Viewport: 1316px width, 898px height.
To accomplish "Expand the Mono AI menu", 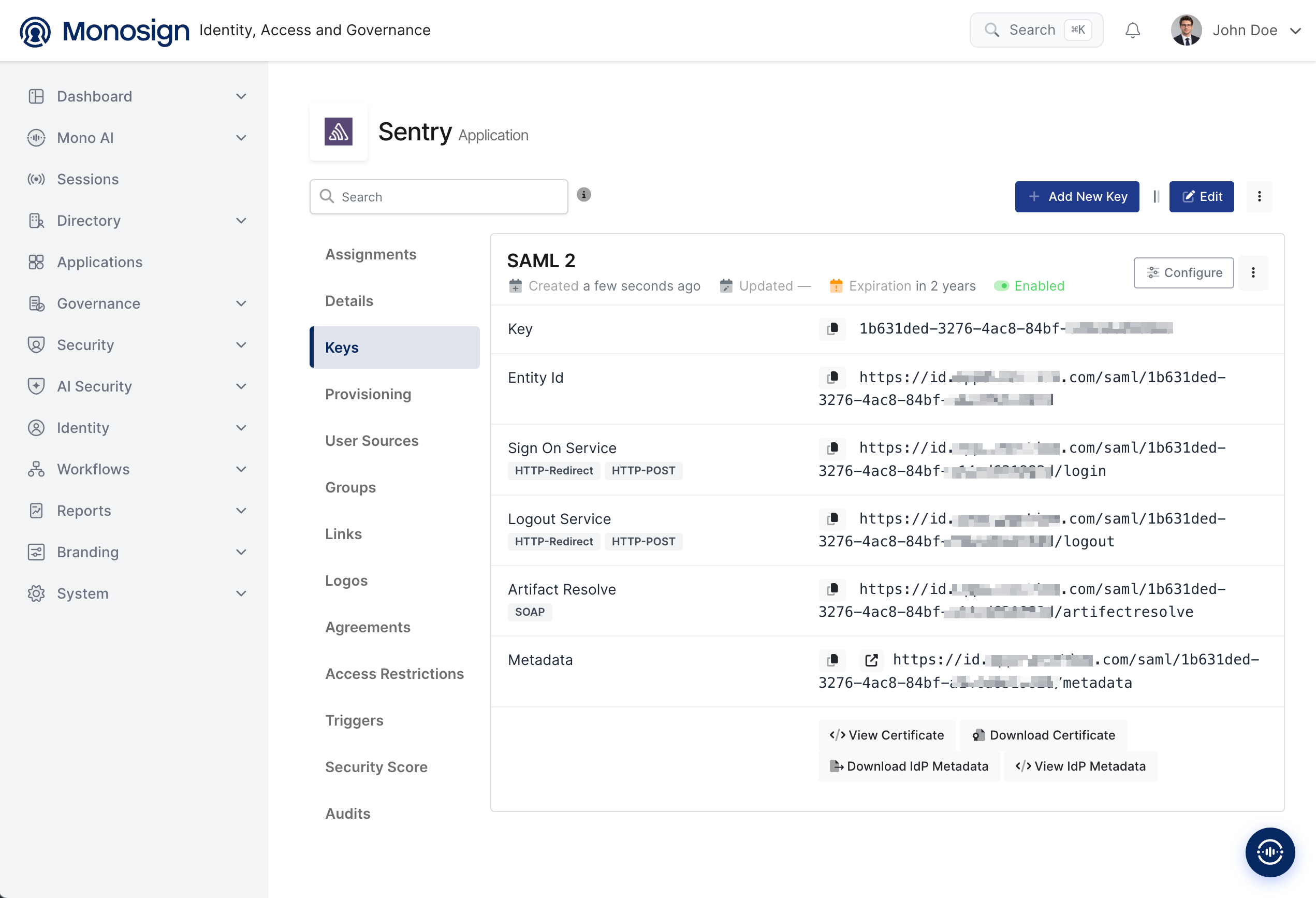I will pyautogui.click(x=138, y=138).
